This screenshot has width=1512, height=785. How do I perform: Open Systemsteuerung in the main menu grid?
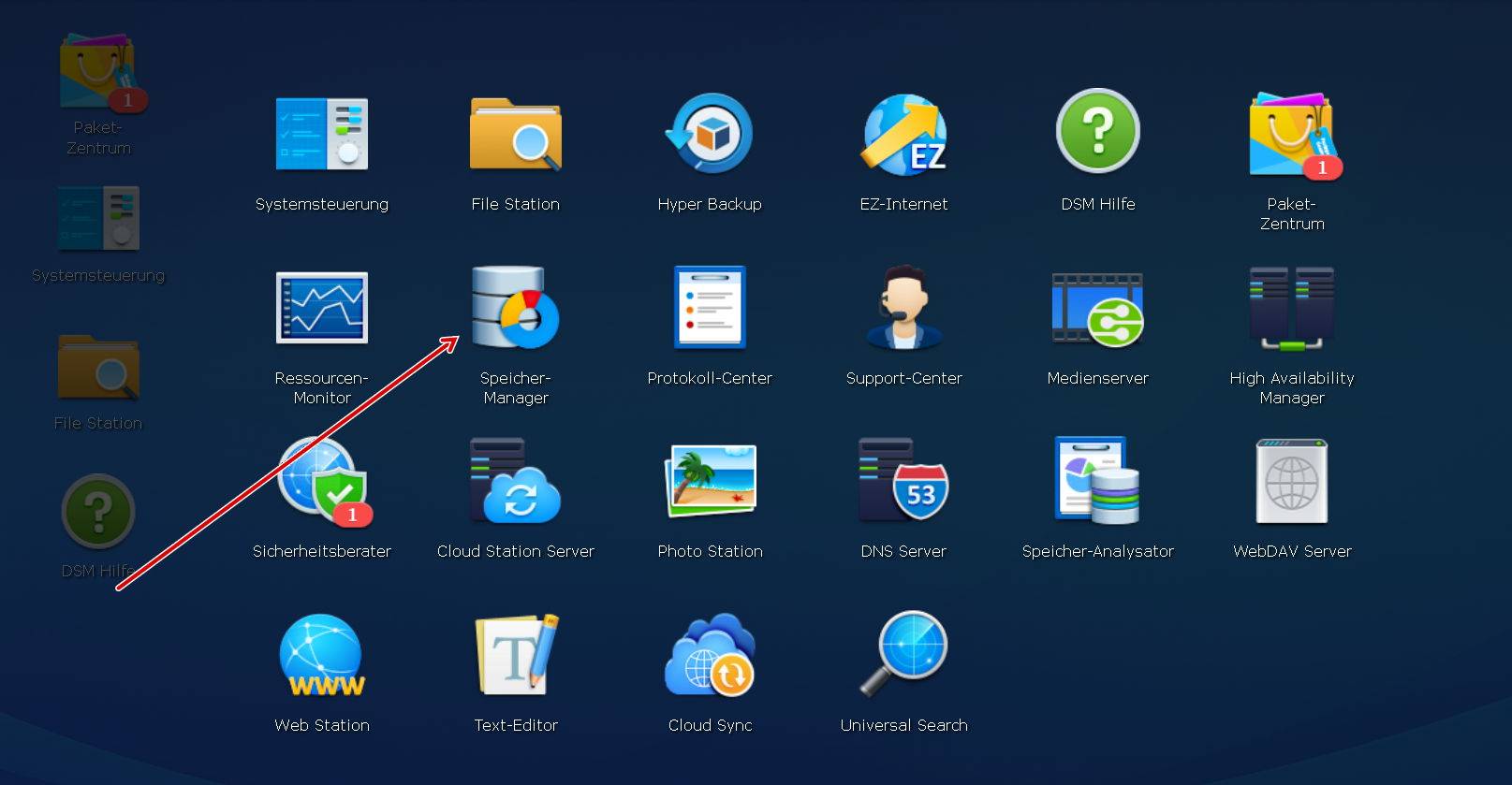pyautogui.click(x=322, y=134)
